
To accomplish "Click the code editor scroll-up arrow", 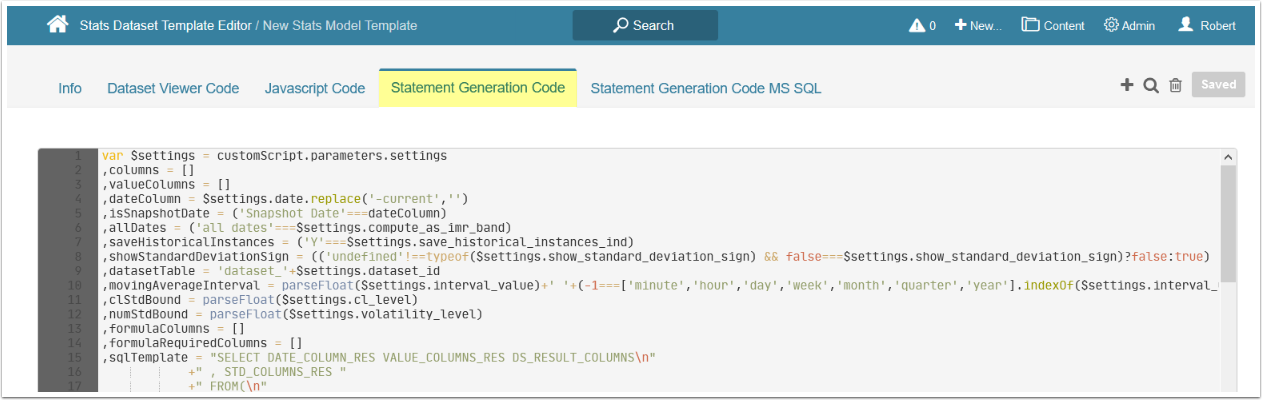I will click(1228, 158).
